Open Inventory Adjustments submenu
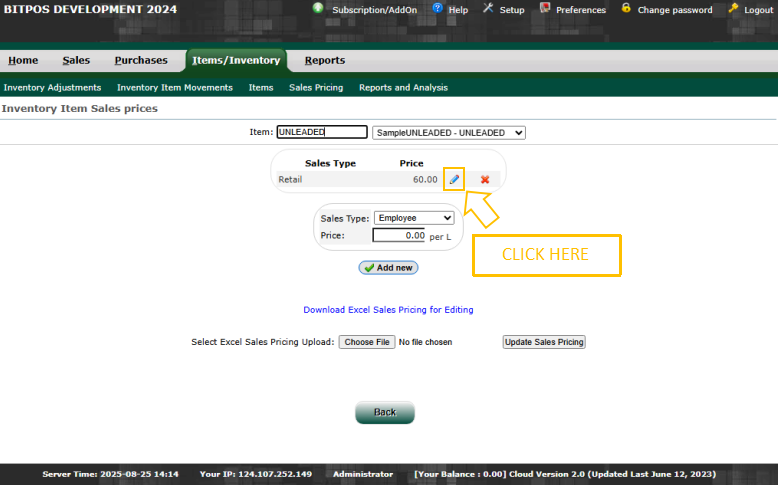Screen dimensions: 778x485 click(52, 88)
